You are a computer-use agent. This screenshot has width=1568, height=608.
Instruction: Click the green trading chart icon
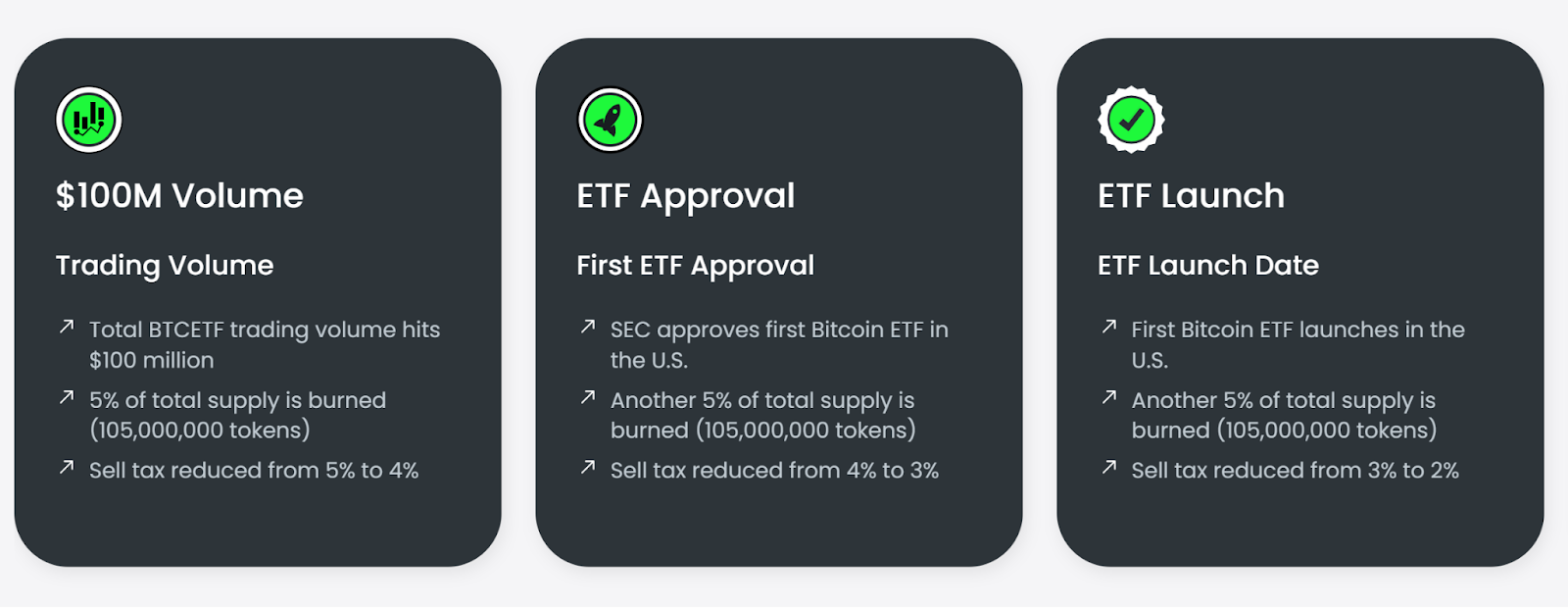[89, 120]
